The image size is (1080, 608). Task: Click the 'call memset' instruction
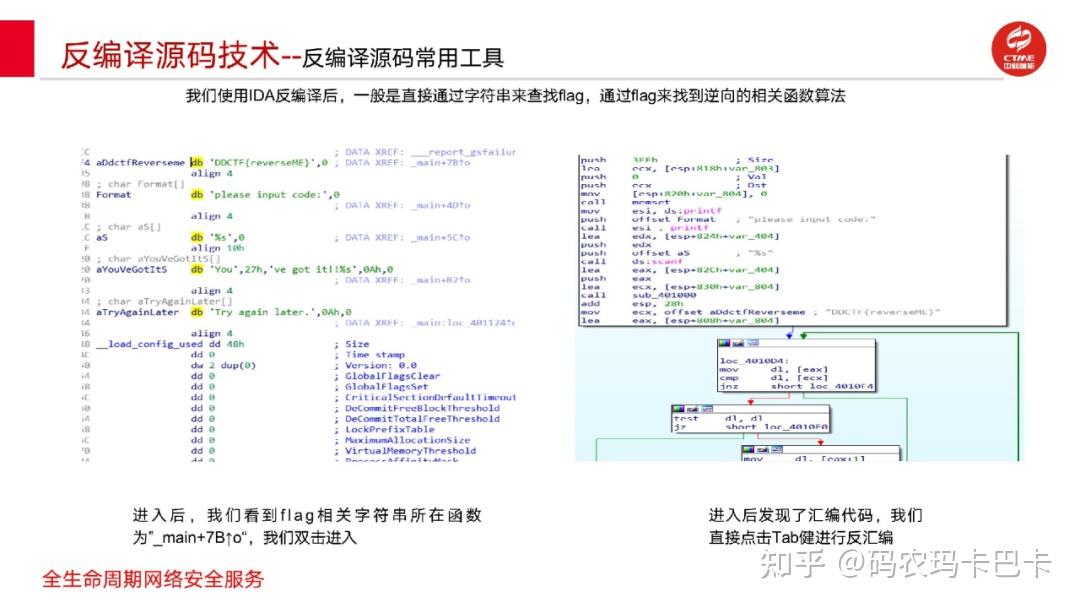click(625, 202)
